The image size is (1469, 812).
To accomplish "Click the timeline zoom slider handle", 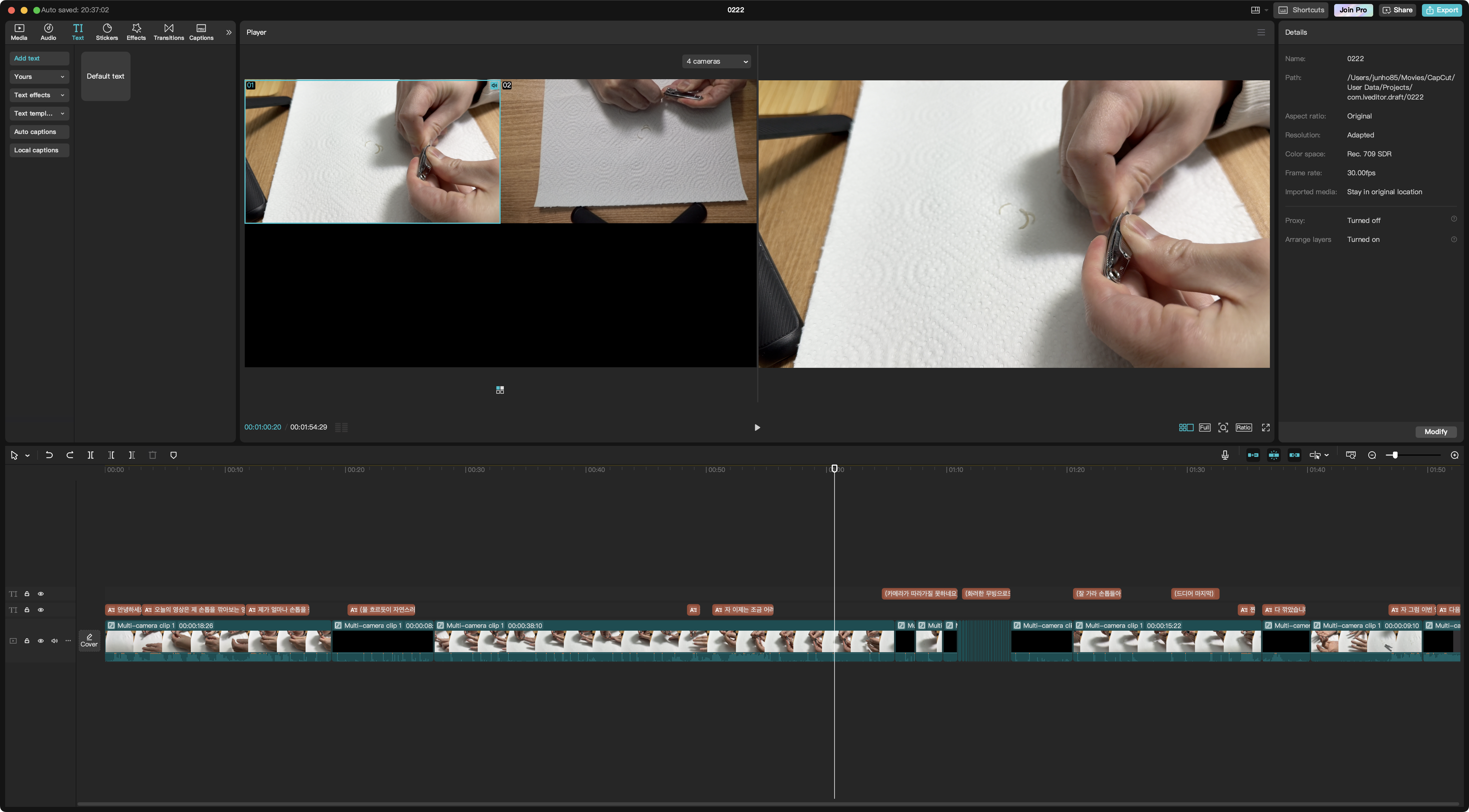I will tap(1395, 455).
